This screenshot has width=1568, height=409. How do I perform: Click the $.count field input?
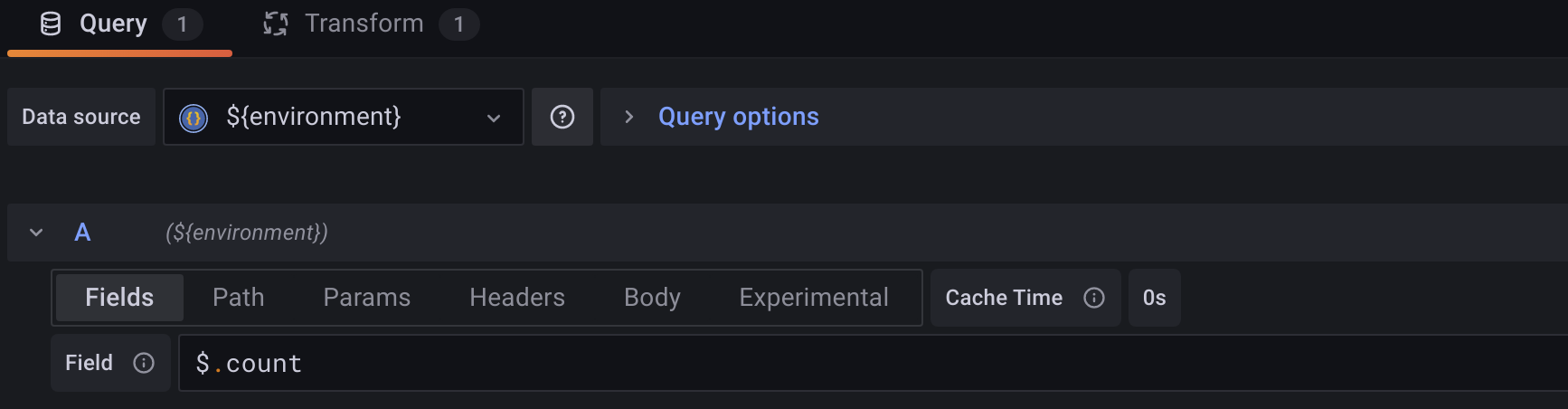(814, 363)
